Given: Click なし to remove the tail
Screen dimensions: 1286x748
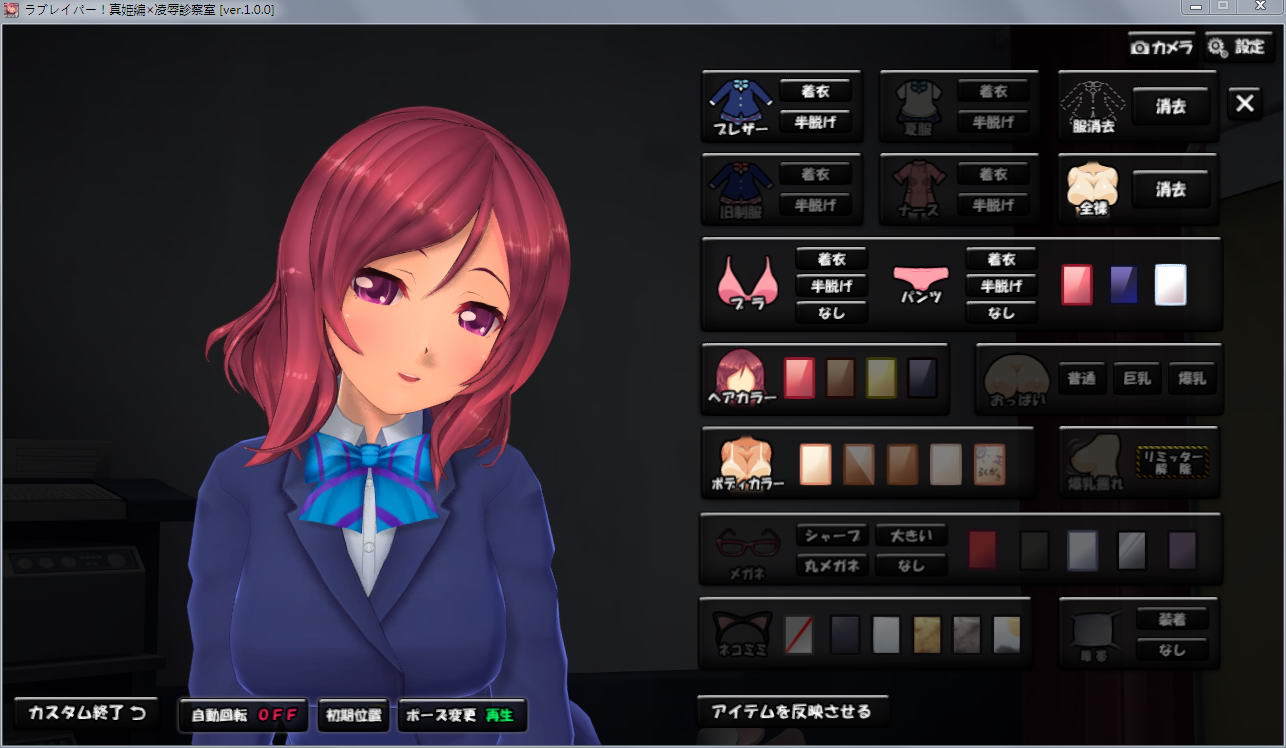Looking at the screenshot, I should [1172, 649].
